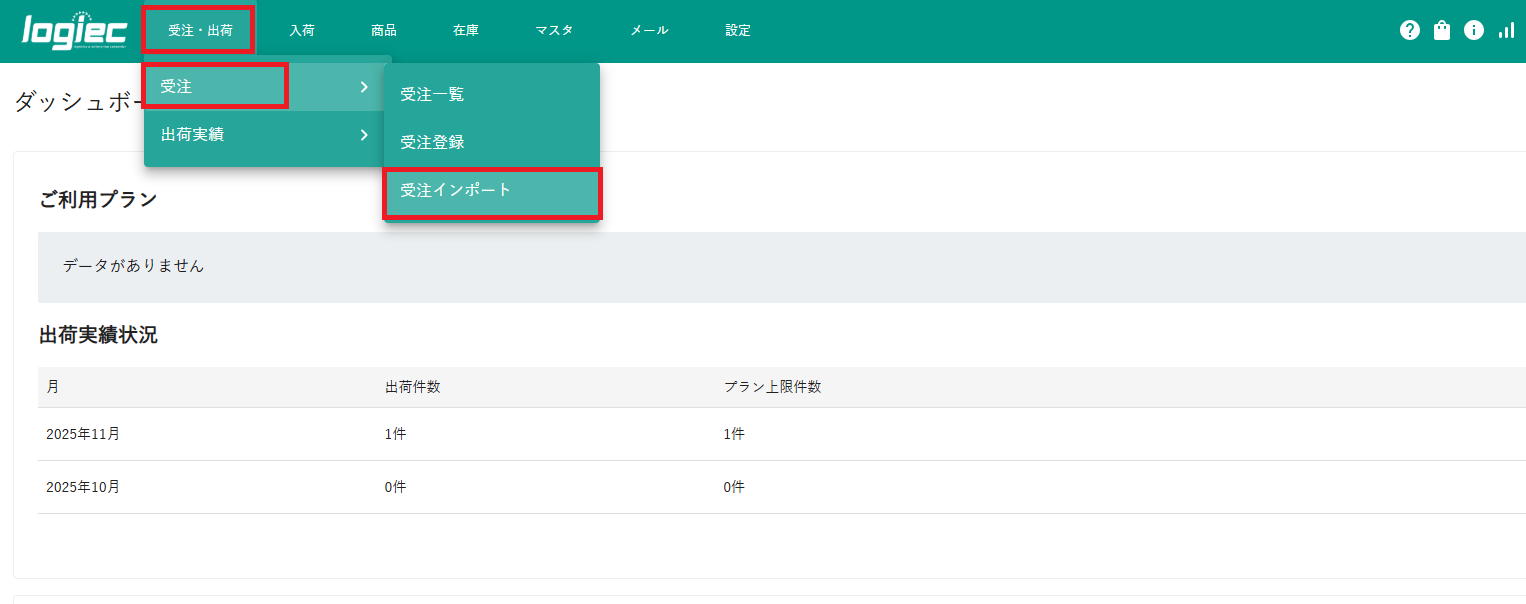Open the information circle icon
This screenshot has height=604, width=1526.
1474,30
